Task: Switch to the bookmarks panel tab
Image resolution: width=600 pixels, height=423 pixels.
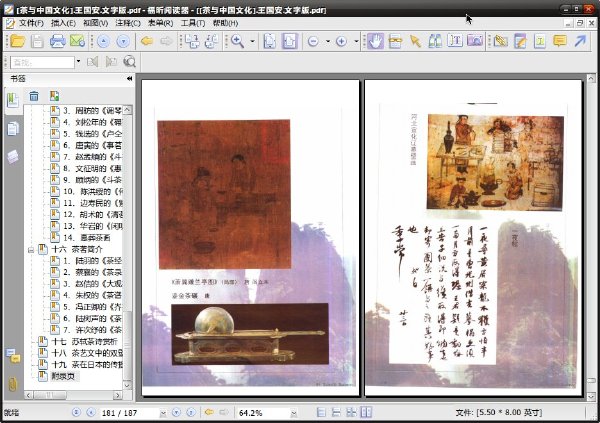Action: pos(13,100)
